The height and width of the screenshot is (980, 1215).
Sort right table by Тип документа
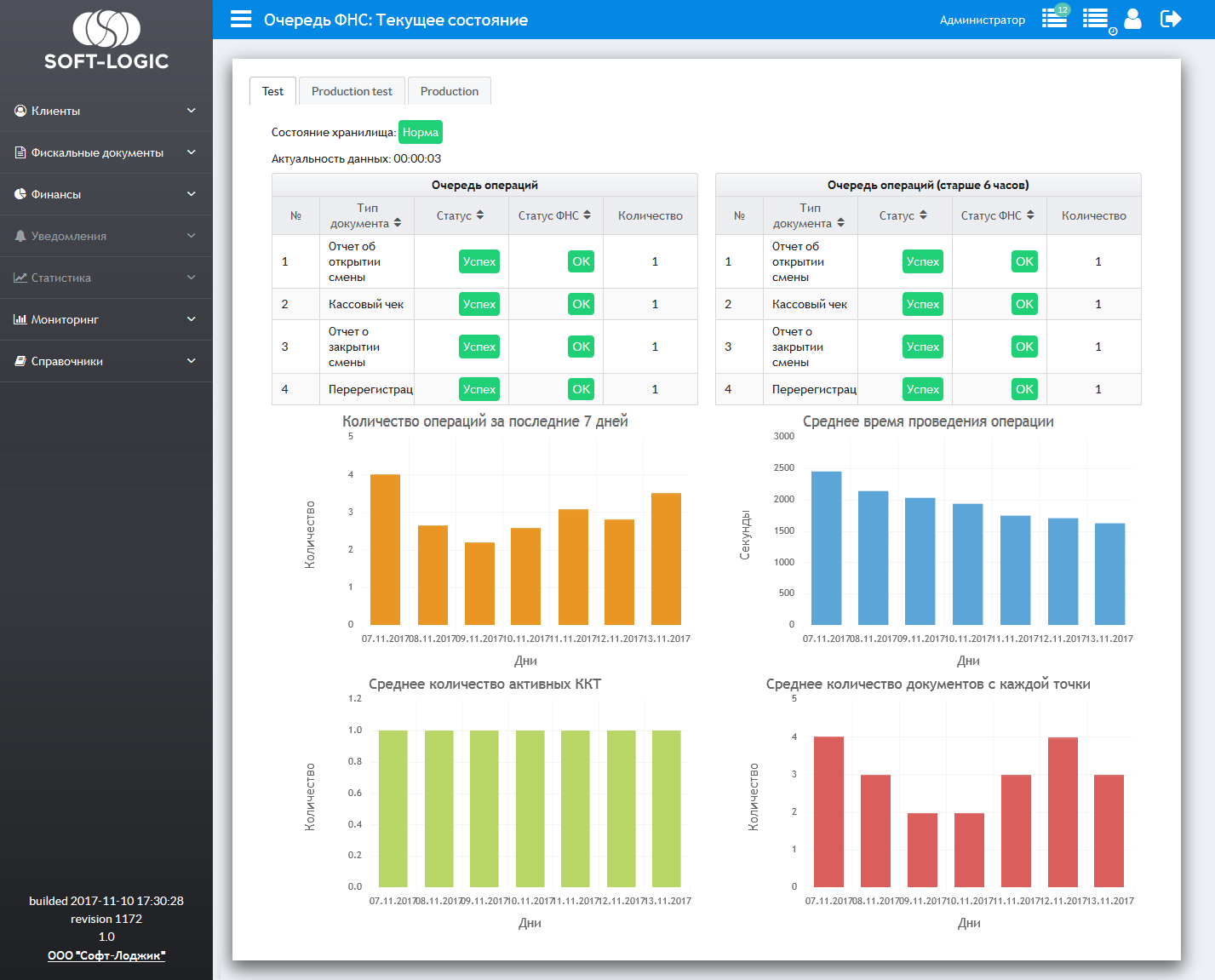[x=841, y=223]
